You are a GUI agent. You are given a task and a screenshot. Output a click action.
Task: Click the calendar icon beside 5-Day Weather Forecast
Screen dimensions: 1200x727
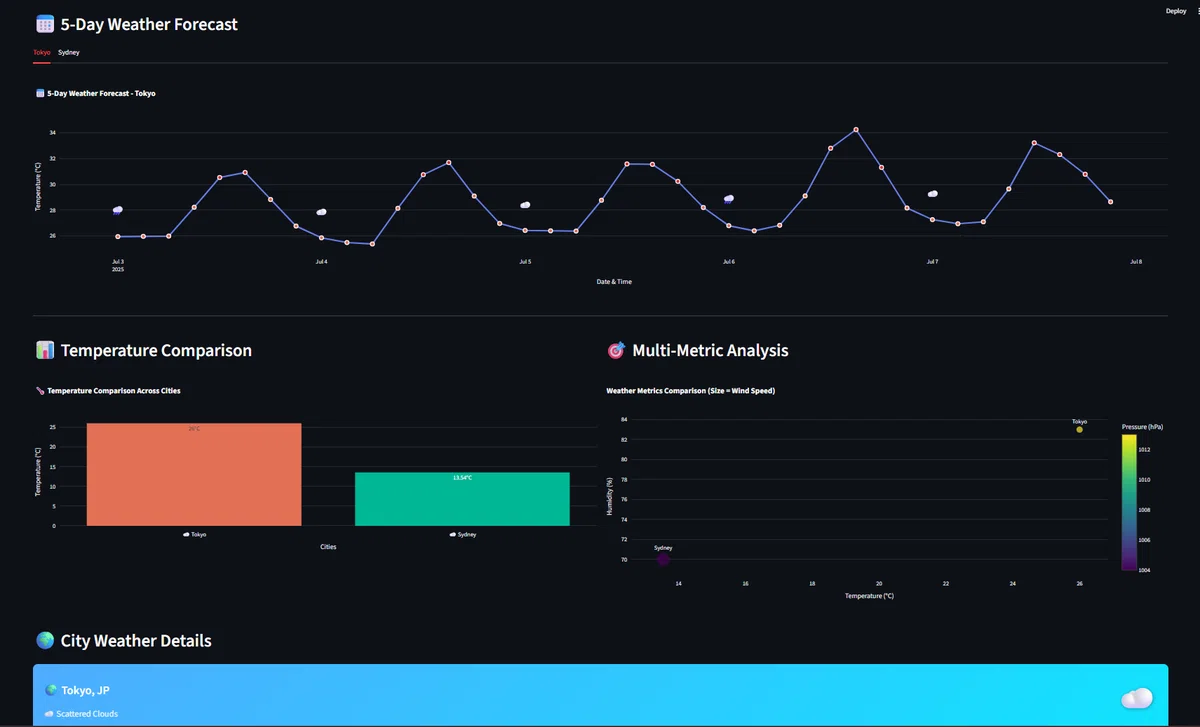coord(44,24)
